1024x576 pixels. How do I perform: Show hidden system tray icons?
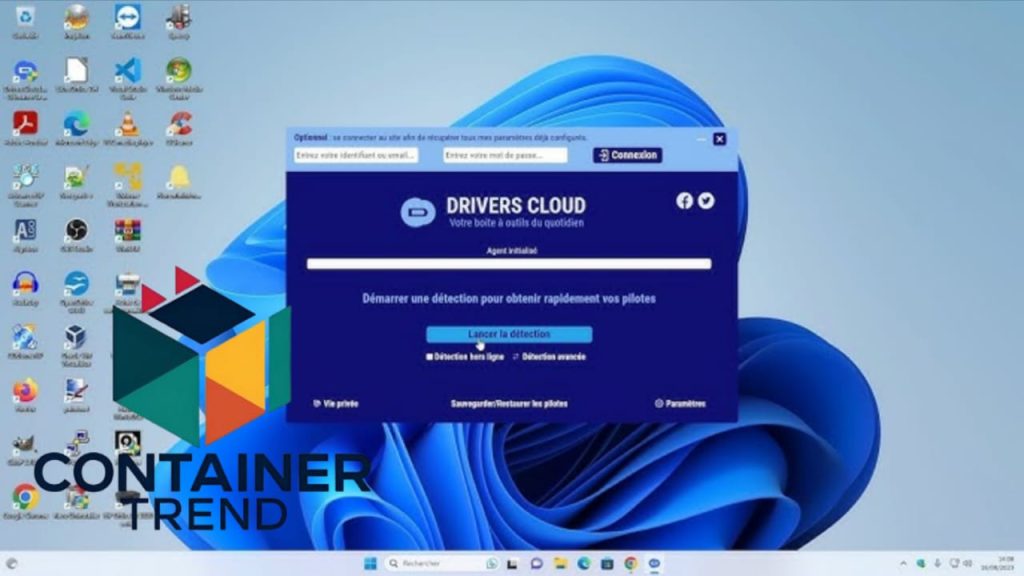(x=903, y=564)
